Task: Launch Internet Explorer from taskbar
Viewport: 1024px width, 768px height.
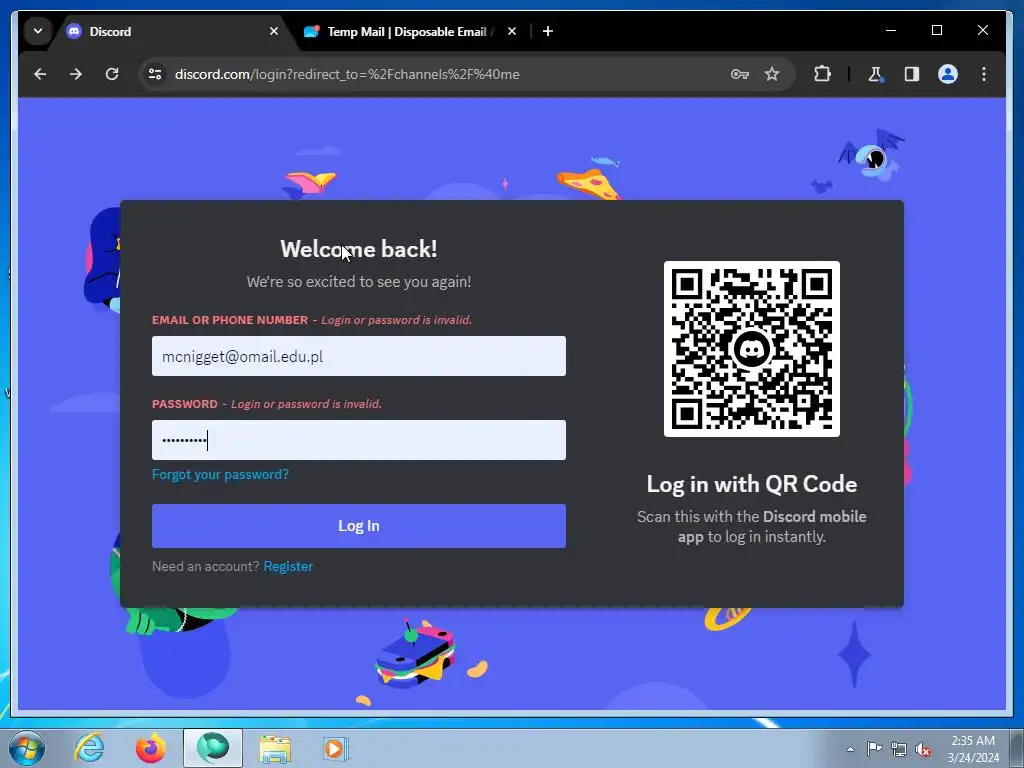Action: (x=89, y=748)
